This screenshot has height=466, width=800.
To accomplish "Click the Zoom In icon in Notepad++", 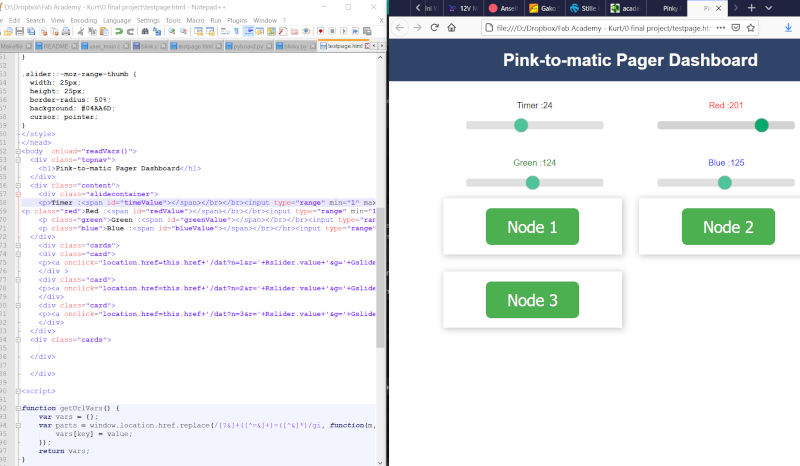I will [x=171, y=31].
